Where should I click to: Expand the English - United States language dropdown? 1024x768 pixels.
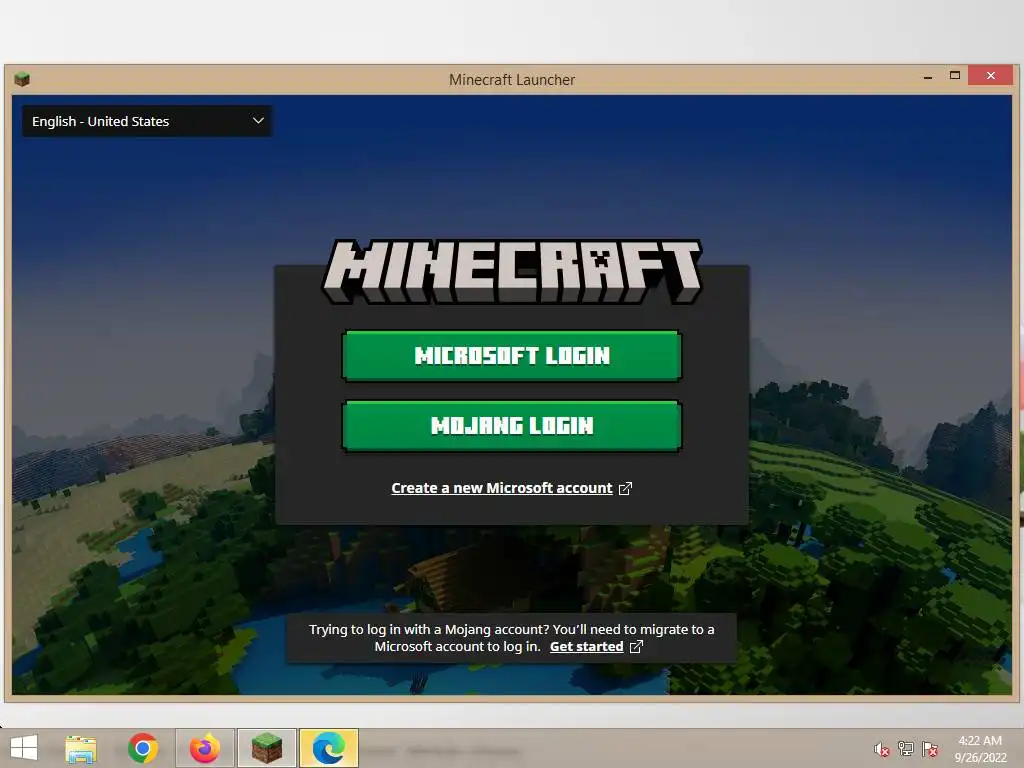pyautogui.click(x=147, y=121)
